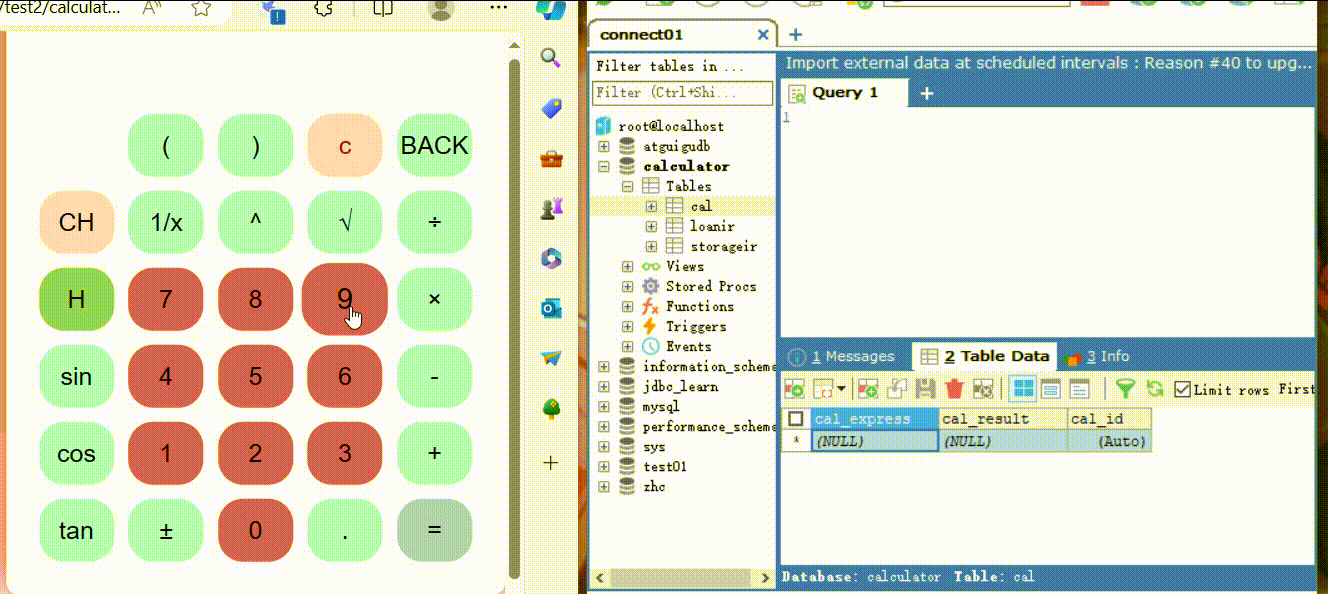Open the Edge sidebar shopping tag icon
Screen dimensions: 1328x594
(x=551, y=108)
